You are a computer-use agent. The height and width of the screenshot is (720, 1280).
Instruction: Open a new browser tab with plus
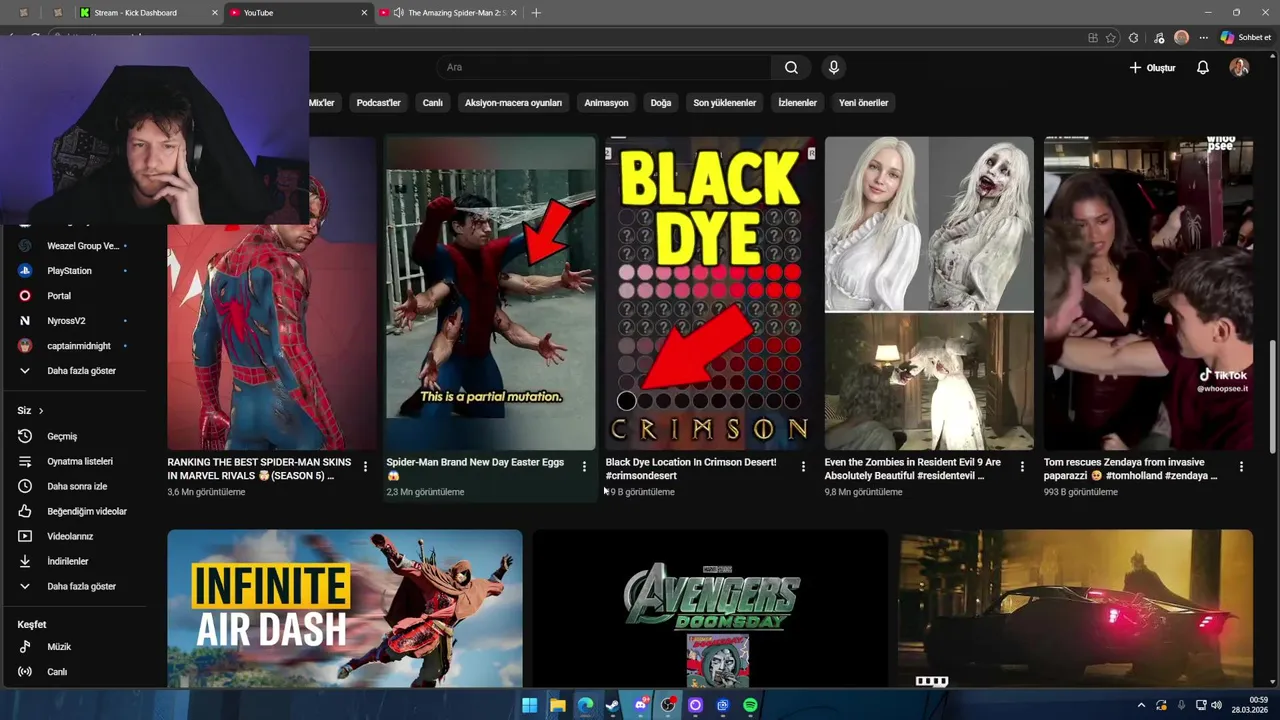(x=536, y=13)
